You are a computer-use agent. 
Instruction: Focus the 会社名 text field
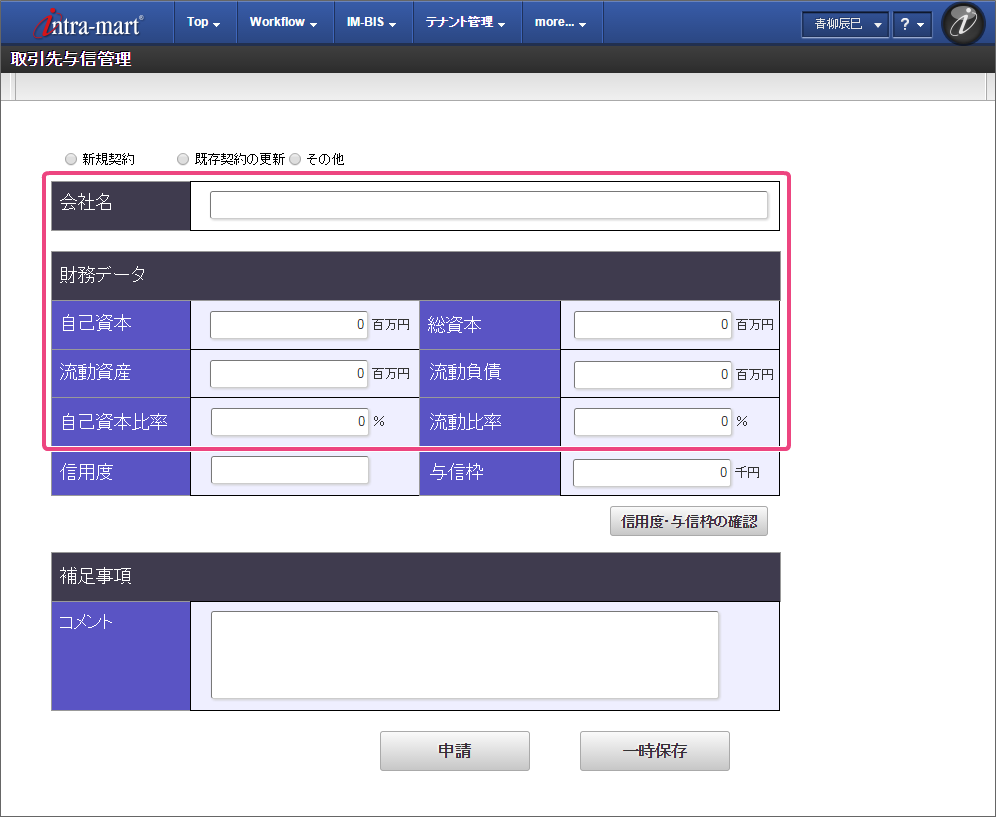tap(488, 205)
